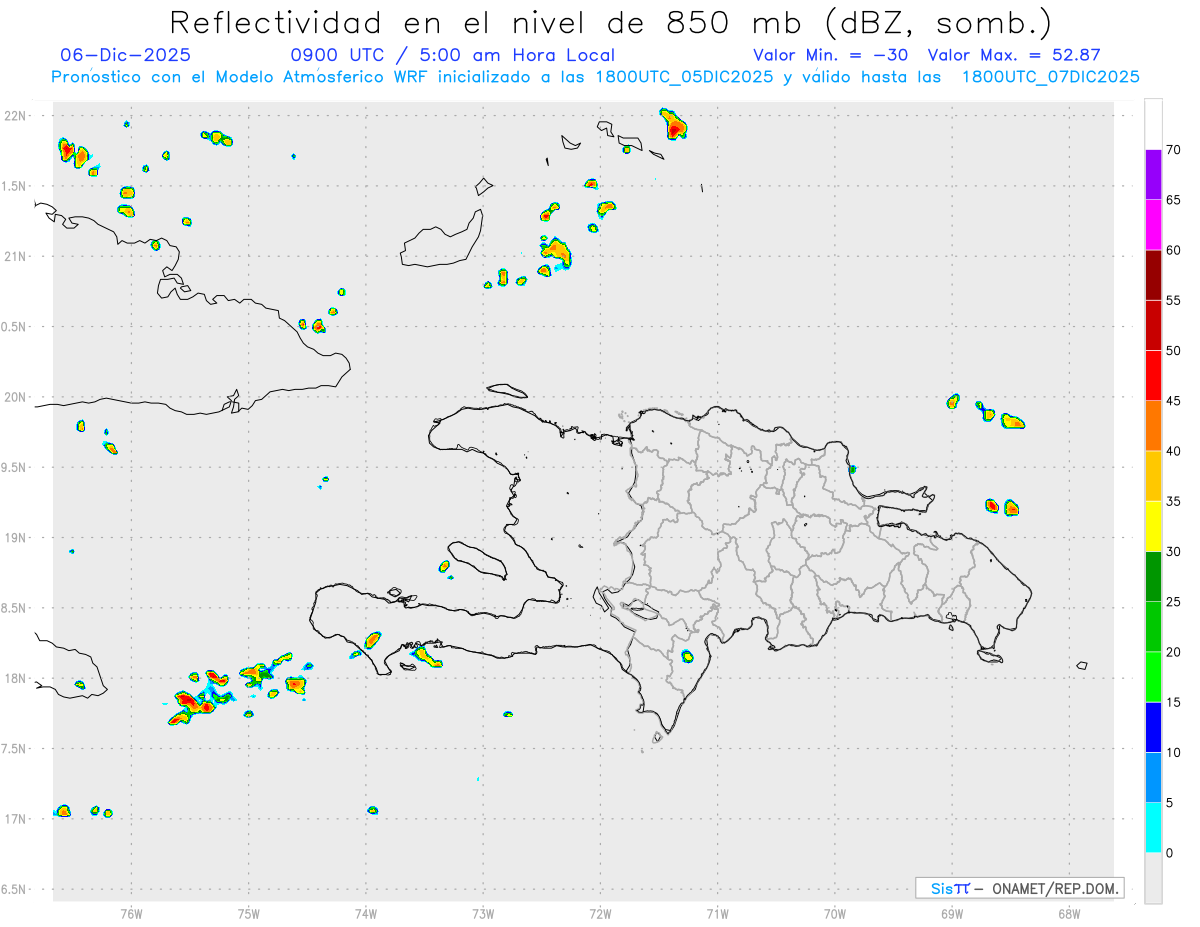Pick the bright green 15-20 dBZ segment
This screenshot has width=1200, height=927.
coord(1153,677)
